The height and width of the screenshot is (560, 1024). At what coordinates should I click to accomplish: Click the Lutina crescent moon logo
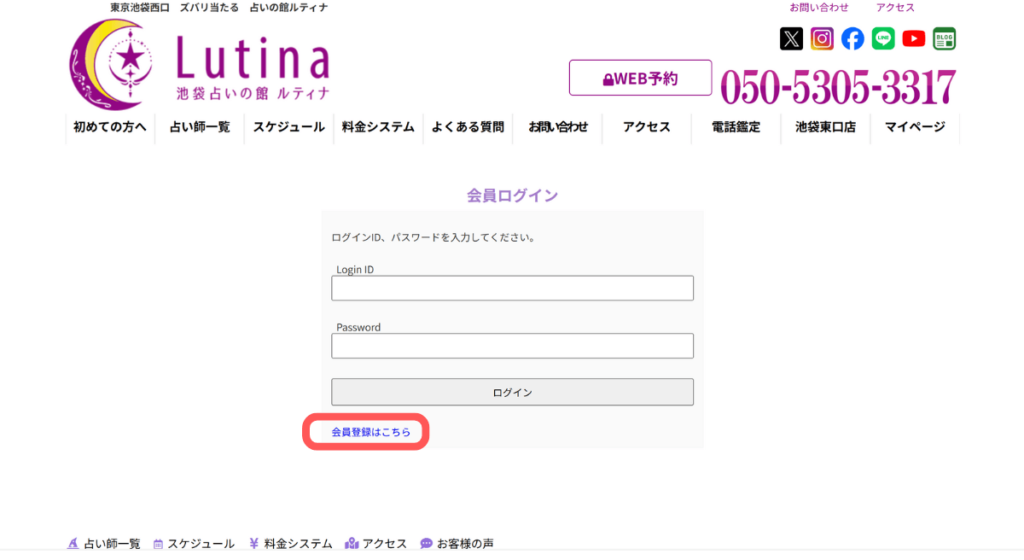click(x=110, y=65)
